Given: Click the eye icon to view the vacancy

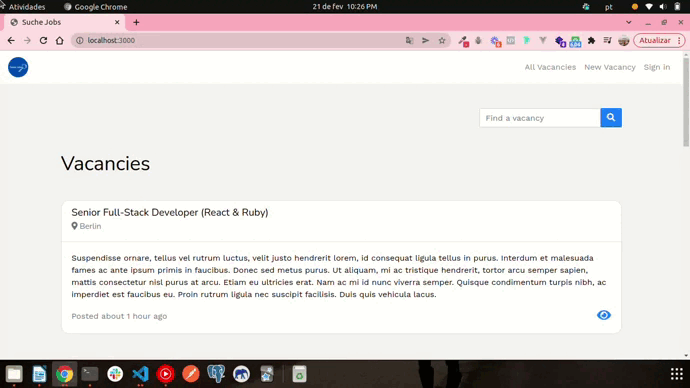Looking at the screenshot, I should point(604,315).
